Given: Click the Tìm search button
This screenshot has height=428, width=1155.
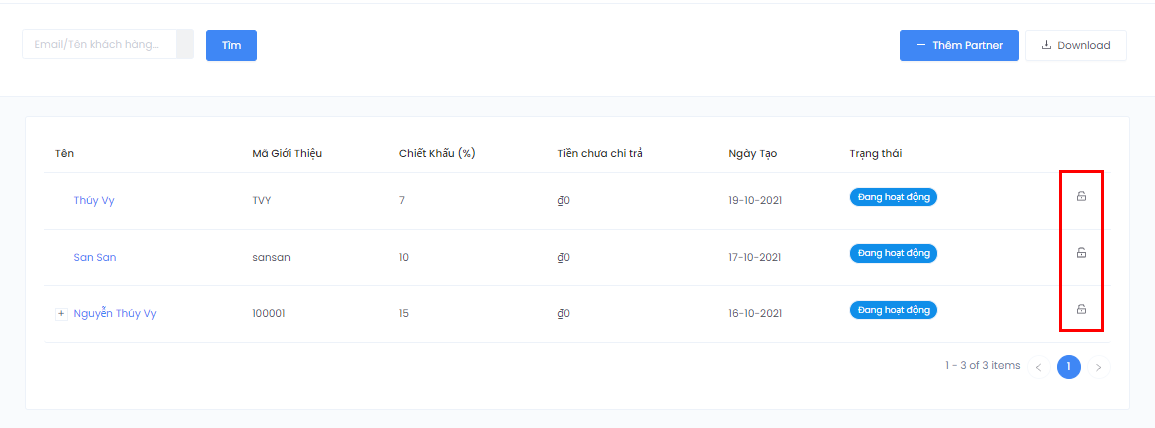Looking at the screenshot, I should (x=231, y=45).
